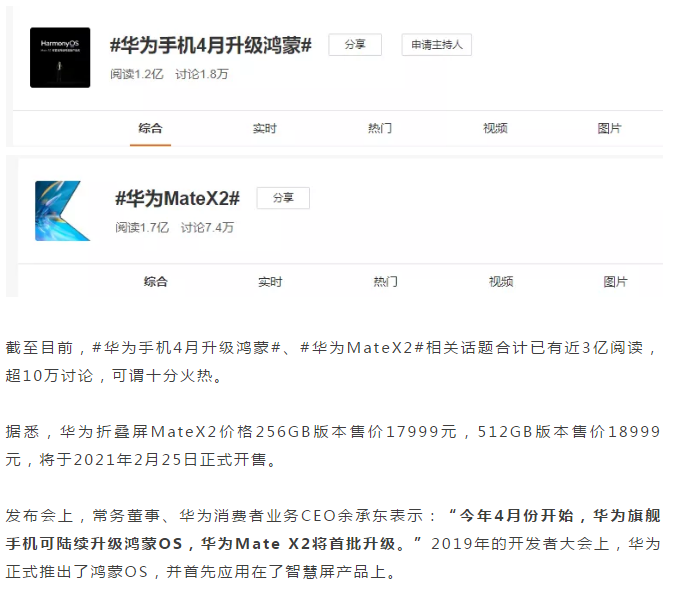Click the paragraph starting 截至目前
The height and width of the screenshot is (602, 673).
(x=331, y=362)
